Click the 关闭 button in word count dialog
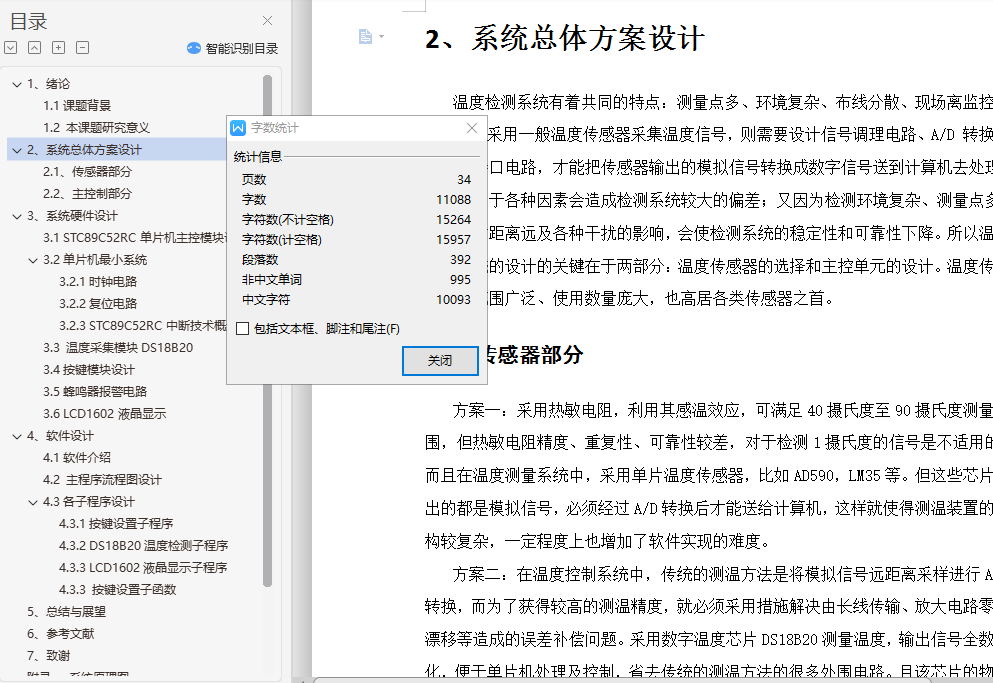This screenshot has width=993, height=683. pyautogui.click(x=440, y=361)
